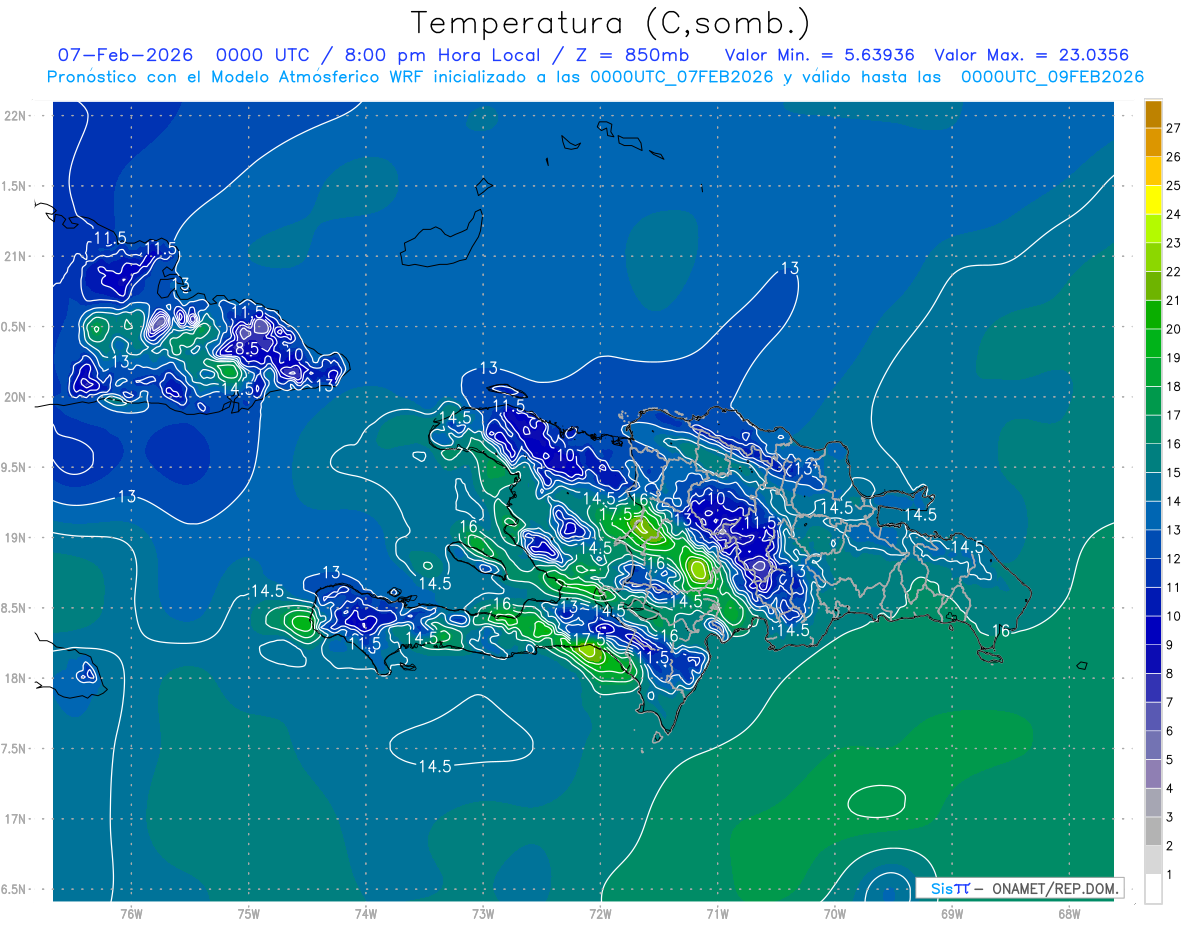Click the title "Temperatura (C,somb.)"

click(x=611, y=22)
